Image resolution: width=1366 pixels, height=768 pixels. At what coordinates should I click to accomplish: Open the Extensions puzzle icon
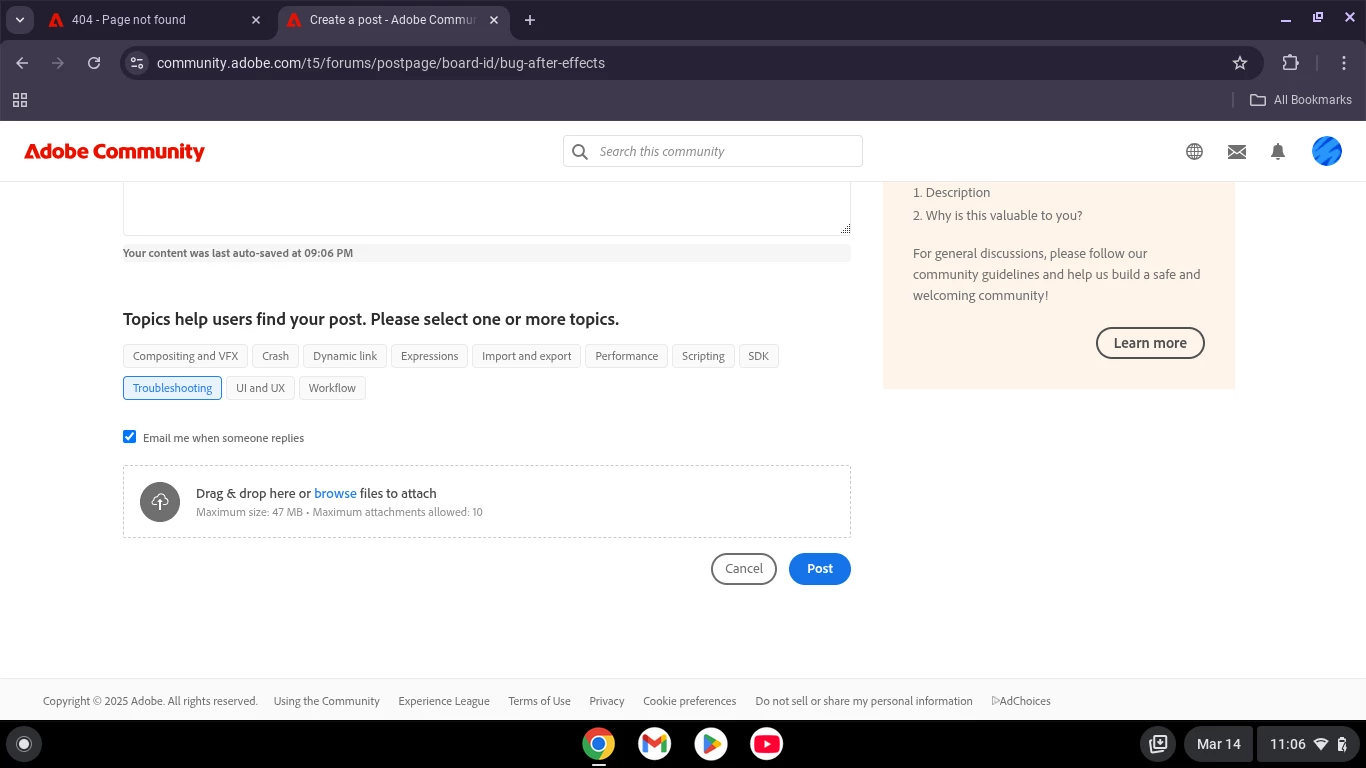[1291, 63]
